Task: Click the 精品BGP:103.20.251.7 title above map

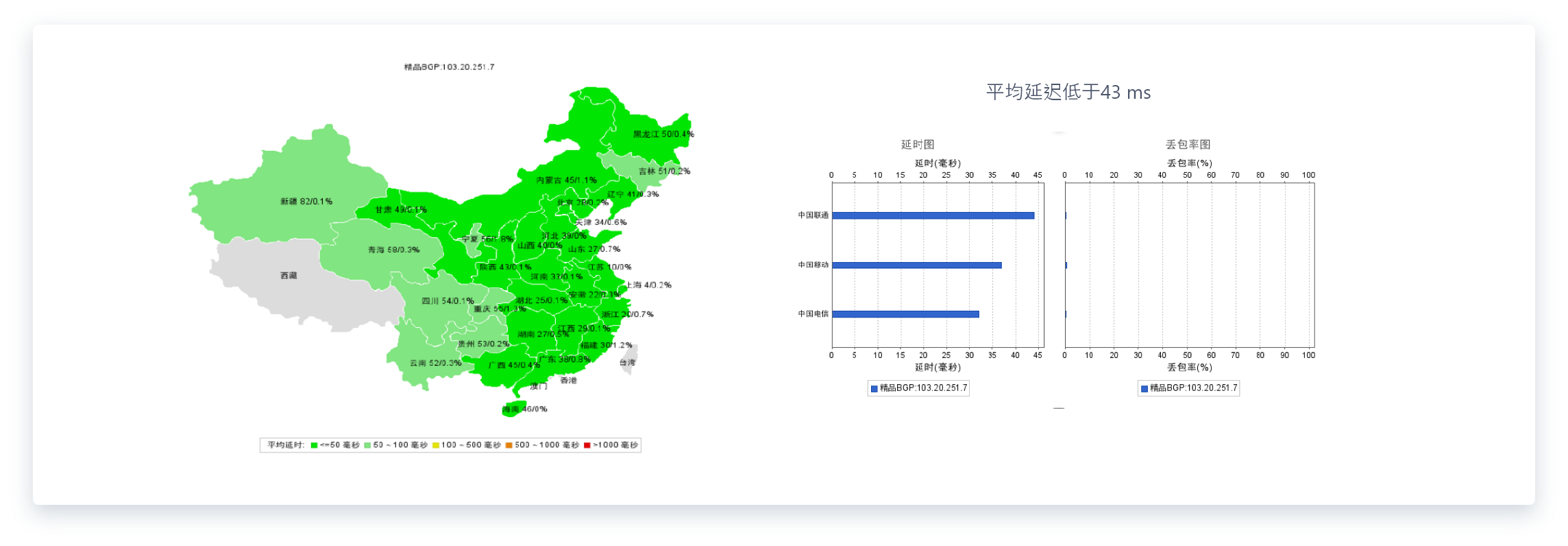Action: pos(449,67)
